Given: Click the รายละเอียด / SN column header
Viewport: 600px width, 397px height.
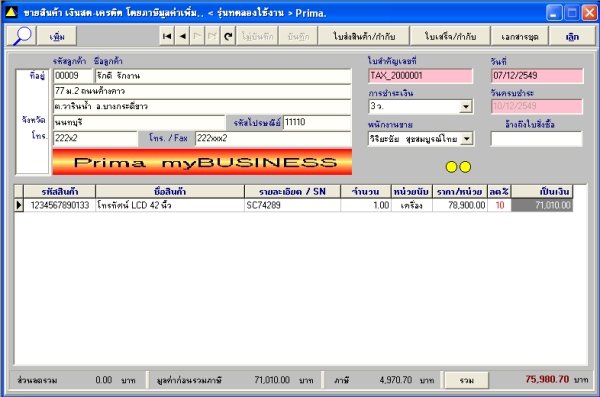Looking at the screenshot, I should (292, 191).
